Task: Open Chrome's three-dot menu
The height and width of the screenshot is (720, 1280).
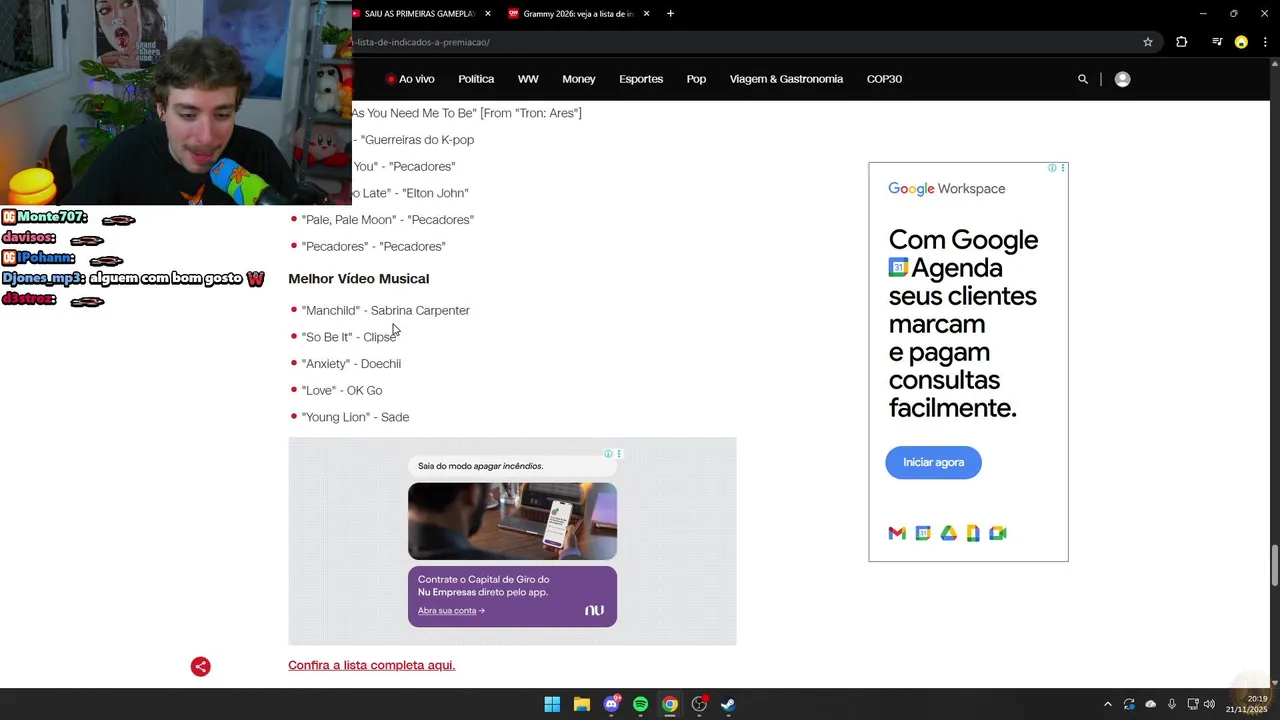Action: (1265, 42)
